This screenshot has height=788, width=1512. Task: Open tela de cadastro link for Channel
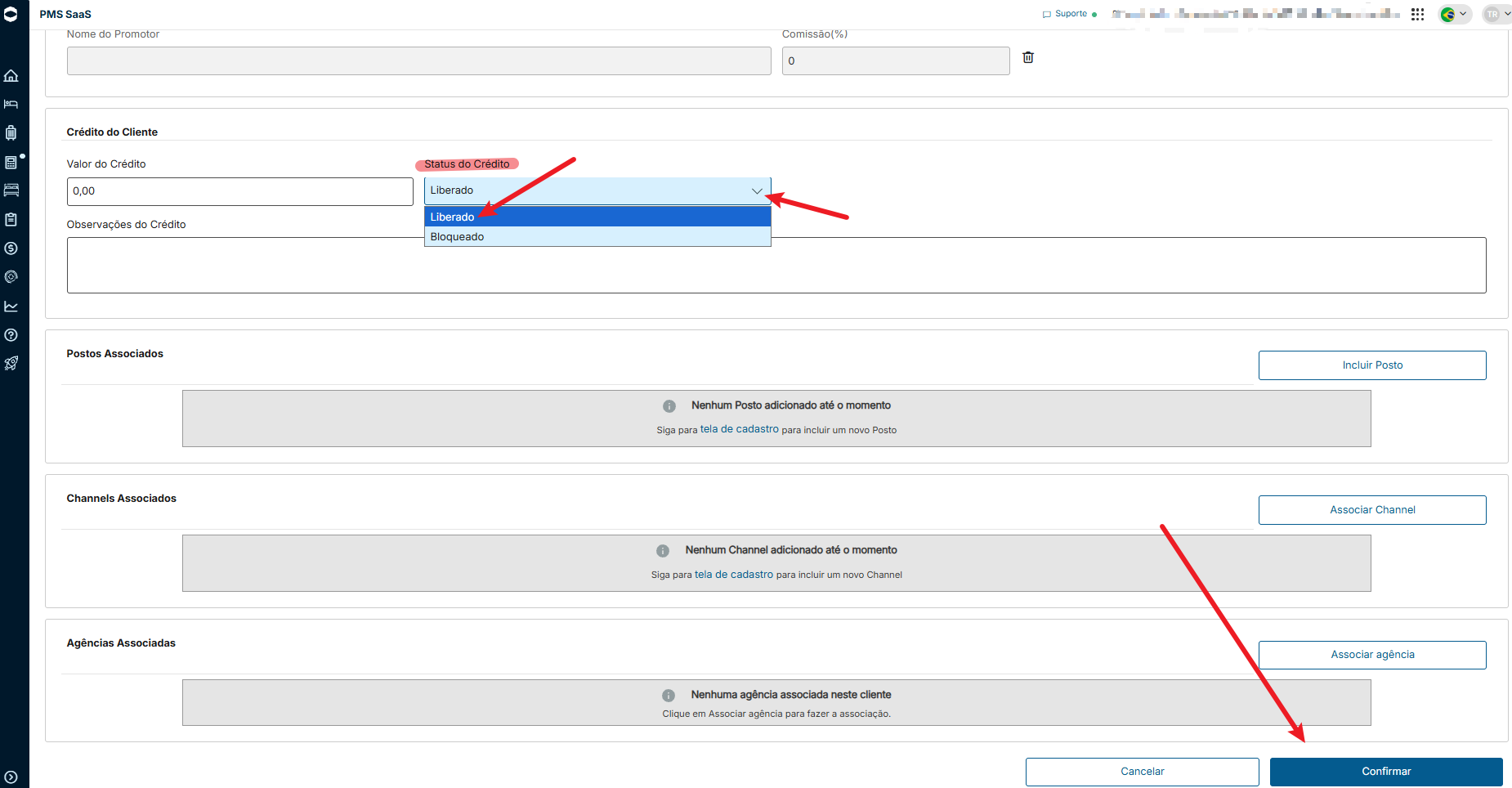(734, 575)
